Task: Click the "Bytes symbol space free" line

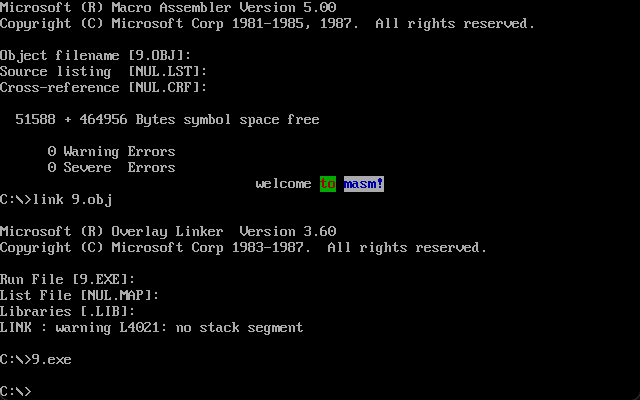Action: click(167, 120)
